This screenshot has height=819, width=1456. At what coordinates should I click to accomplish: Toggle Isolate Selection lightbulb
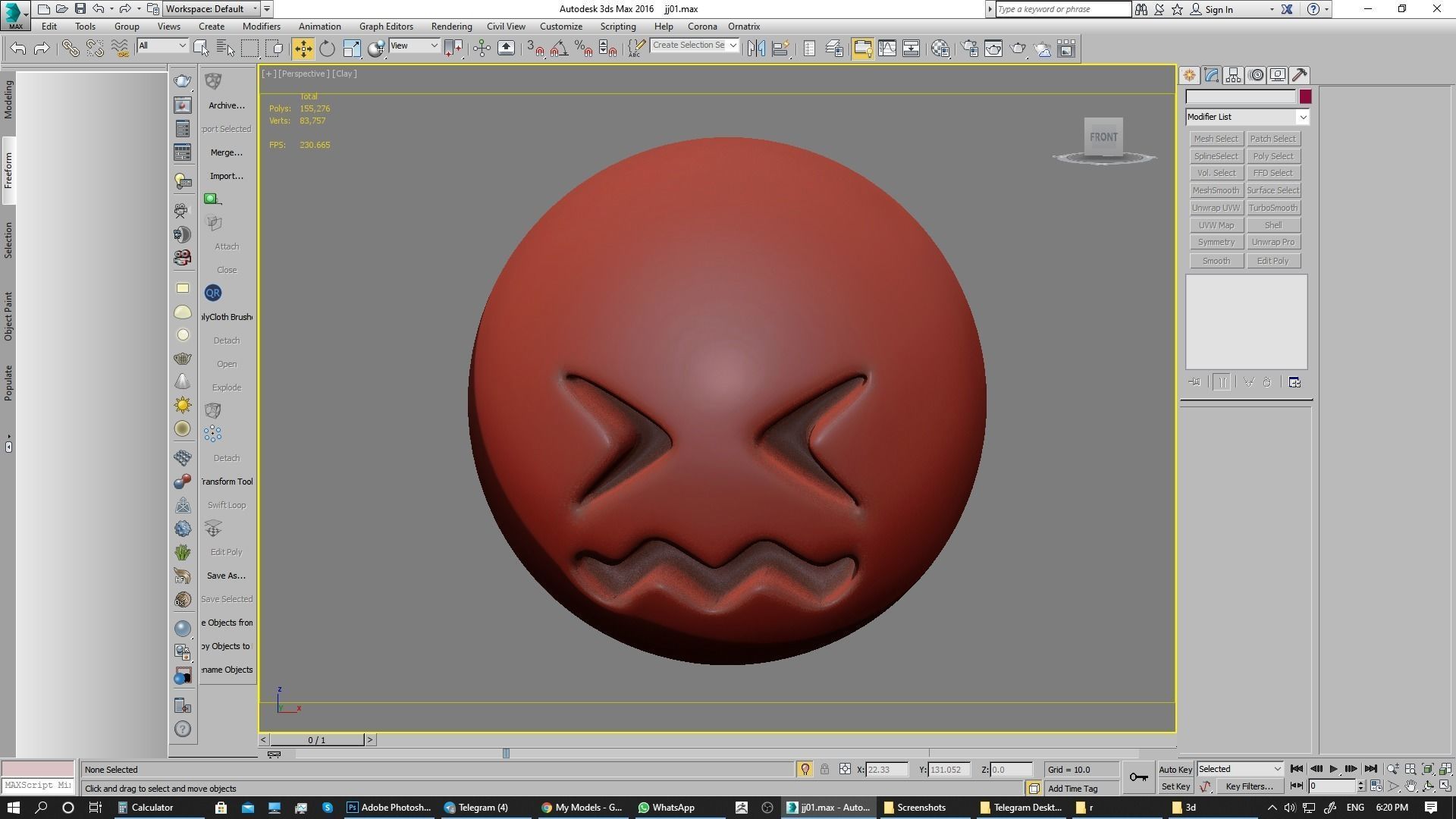(x=805, y=769)
